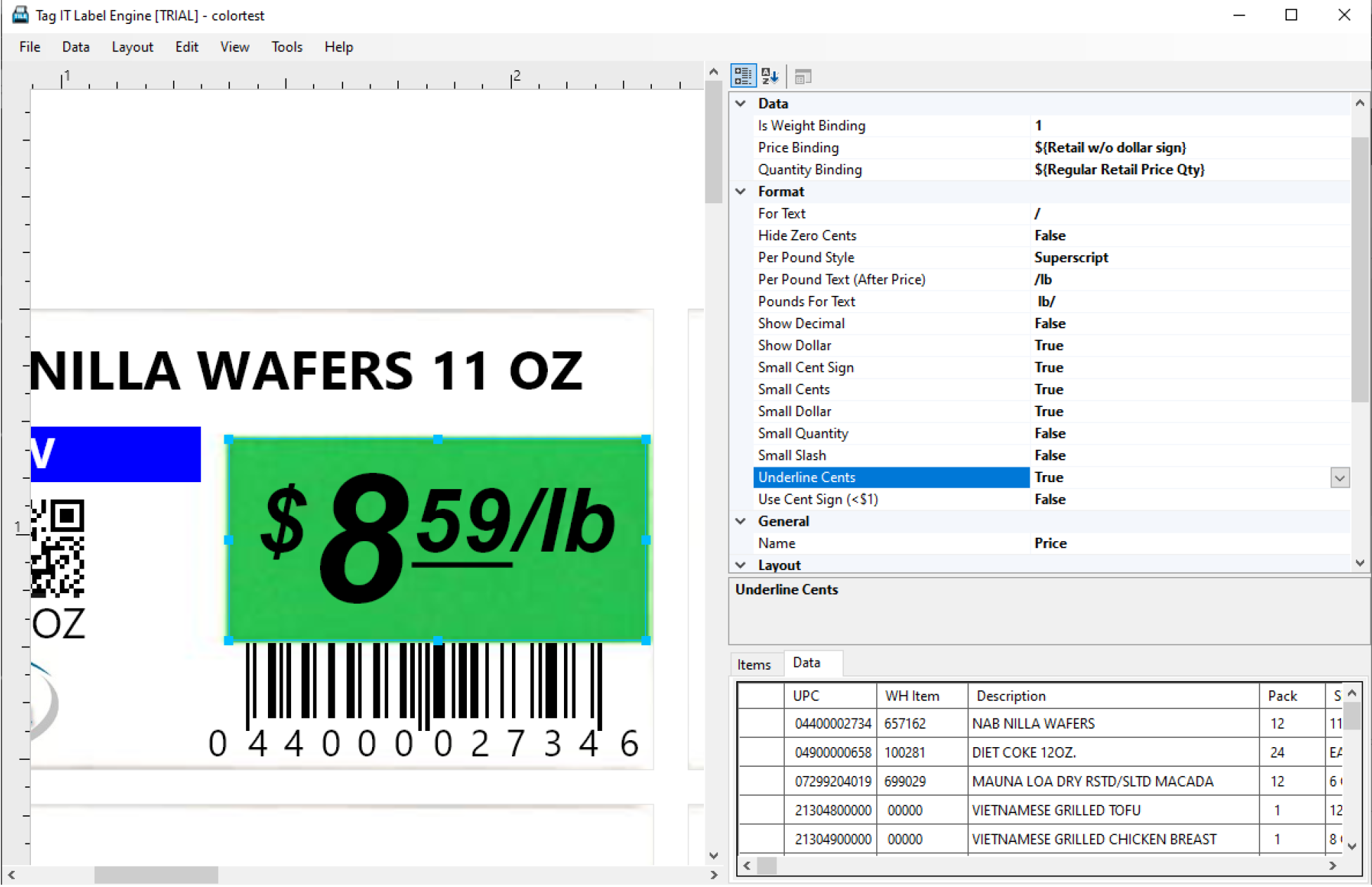Open the View menu
1372x887 pixels.
coord(234,47)
